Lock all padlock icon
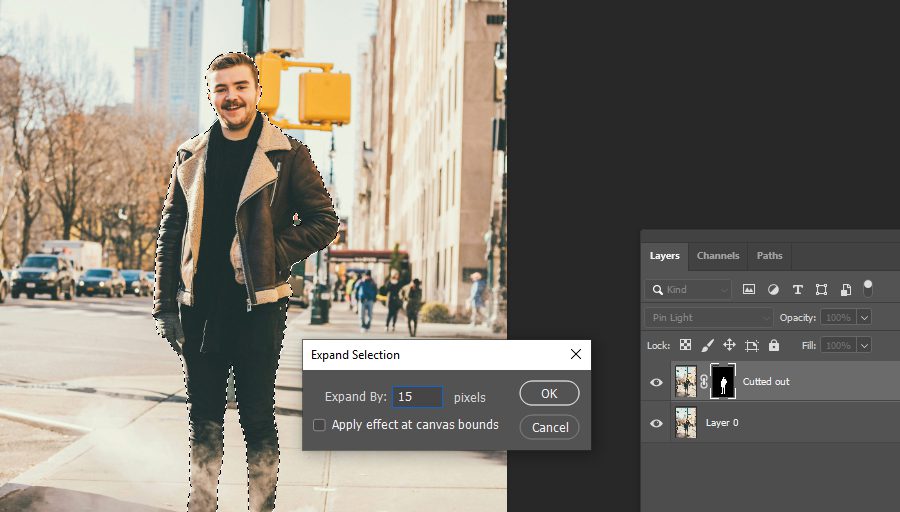Image resolution: width=900 pixels, height=512 pixels. [x=774, y=345]
